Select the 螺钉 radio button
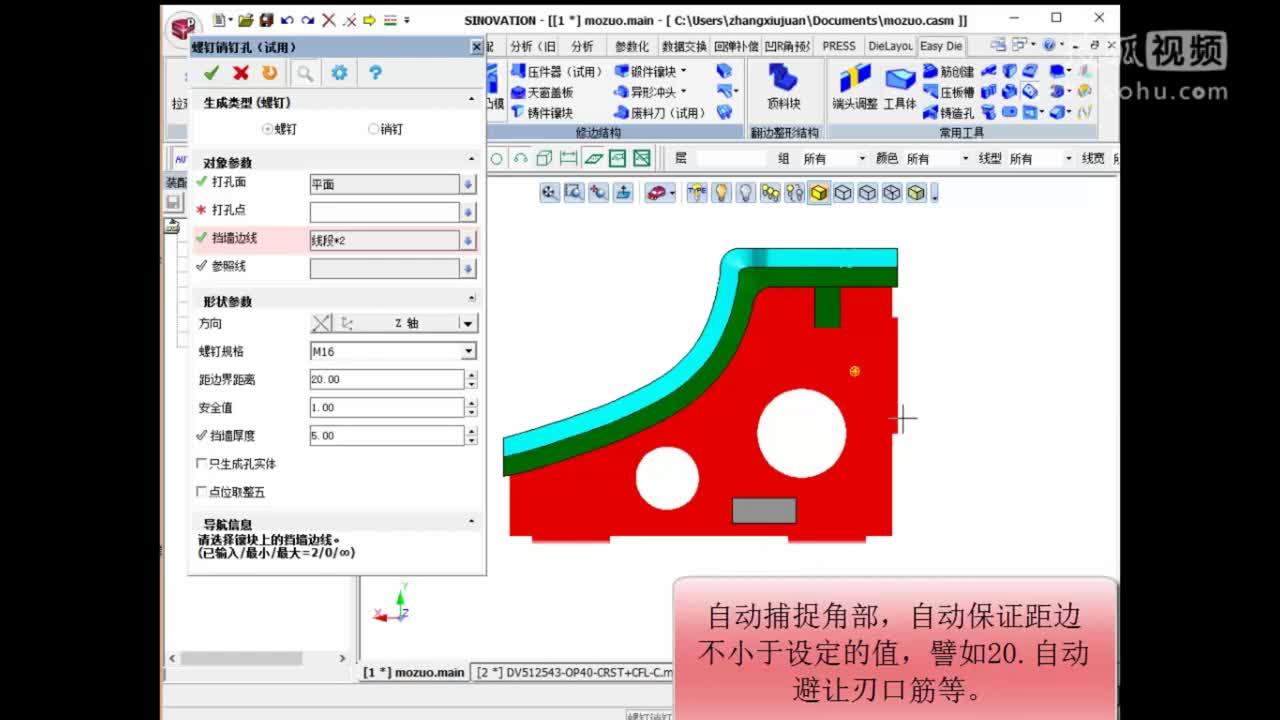1280x720 pixels. click(x=265, y=128)
